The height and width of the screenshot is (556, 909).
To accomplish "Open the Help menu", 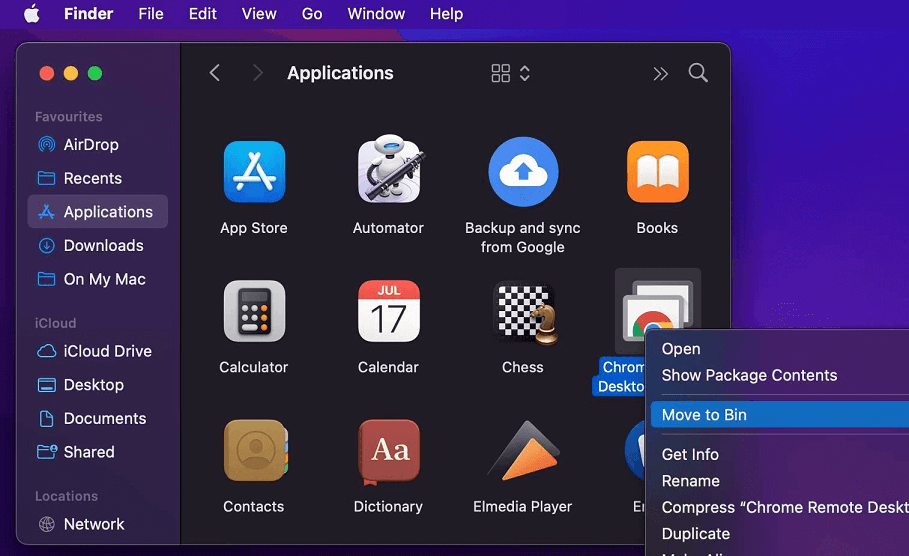I will point(446,13).
